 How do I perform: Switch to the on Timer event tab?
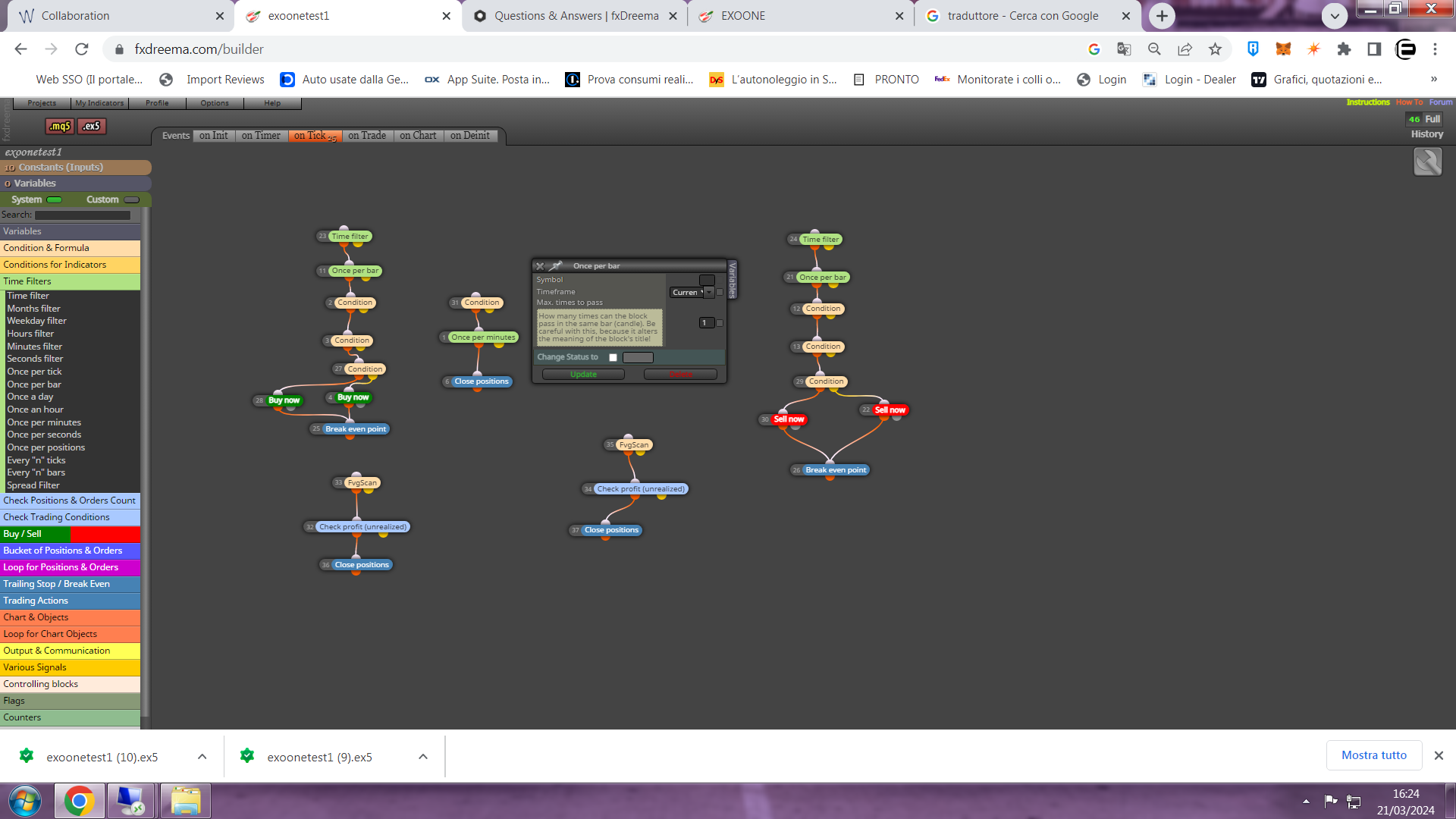coord(261,136)
